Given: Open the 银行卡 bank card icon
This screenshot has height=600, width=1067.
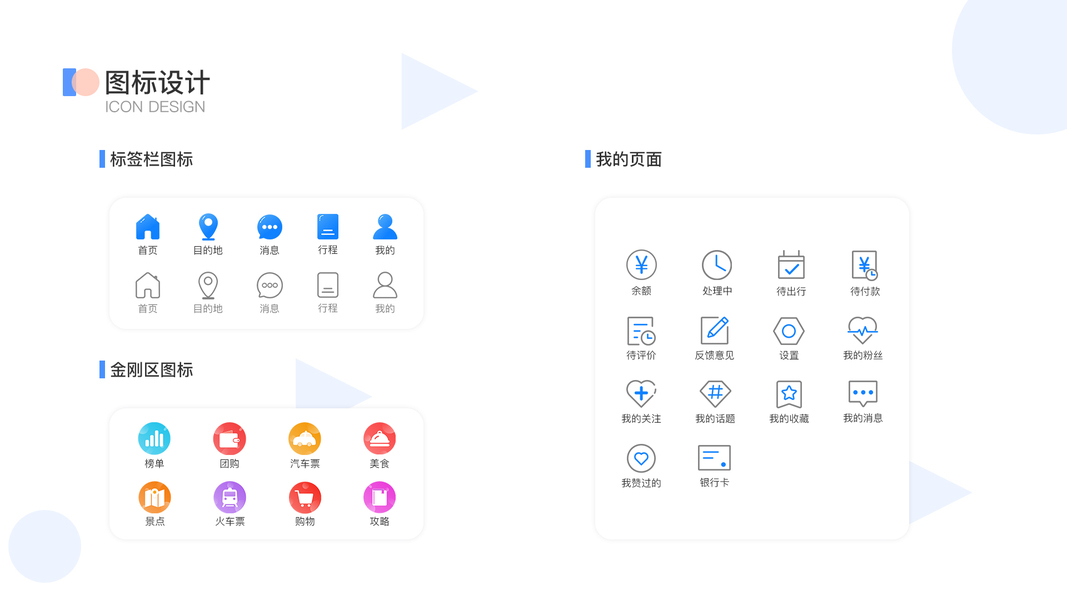Looking at the screenshot, I should 715,458.
